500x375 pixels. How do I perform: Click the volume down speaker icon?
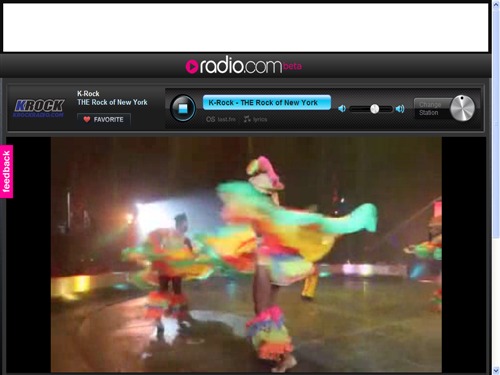pos(342,109)
